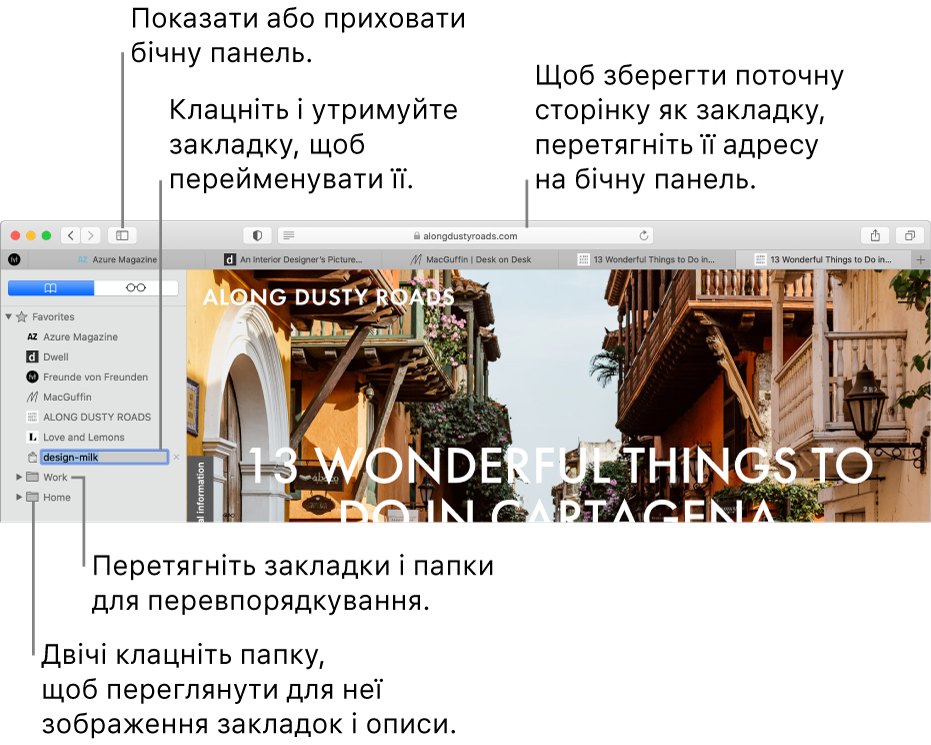Open the Azure Magazine tab
Viewport: 931px width, 745px height.
[117, 259]
